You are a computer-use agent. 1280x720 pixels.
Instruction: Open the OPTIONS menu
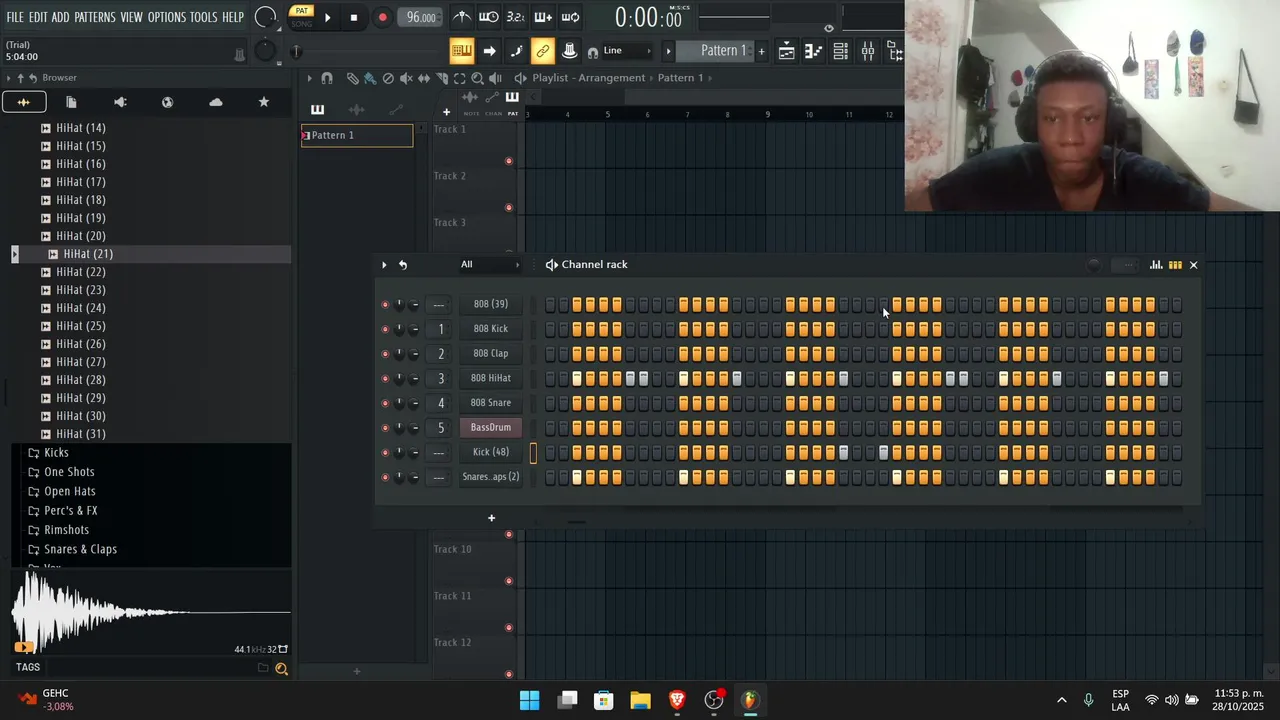167,17
